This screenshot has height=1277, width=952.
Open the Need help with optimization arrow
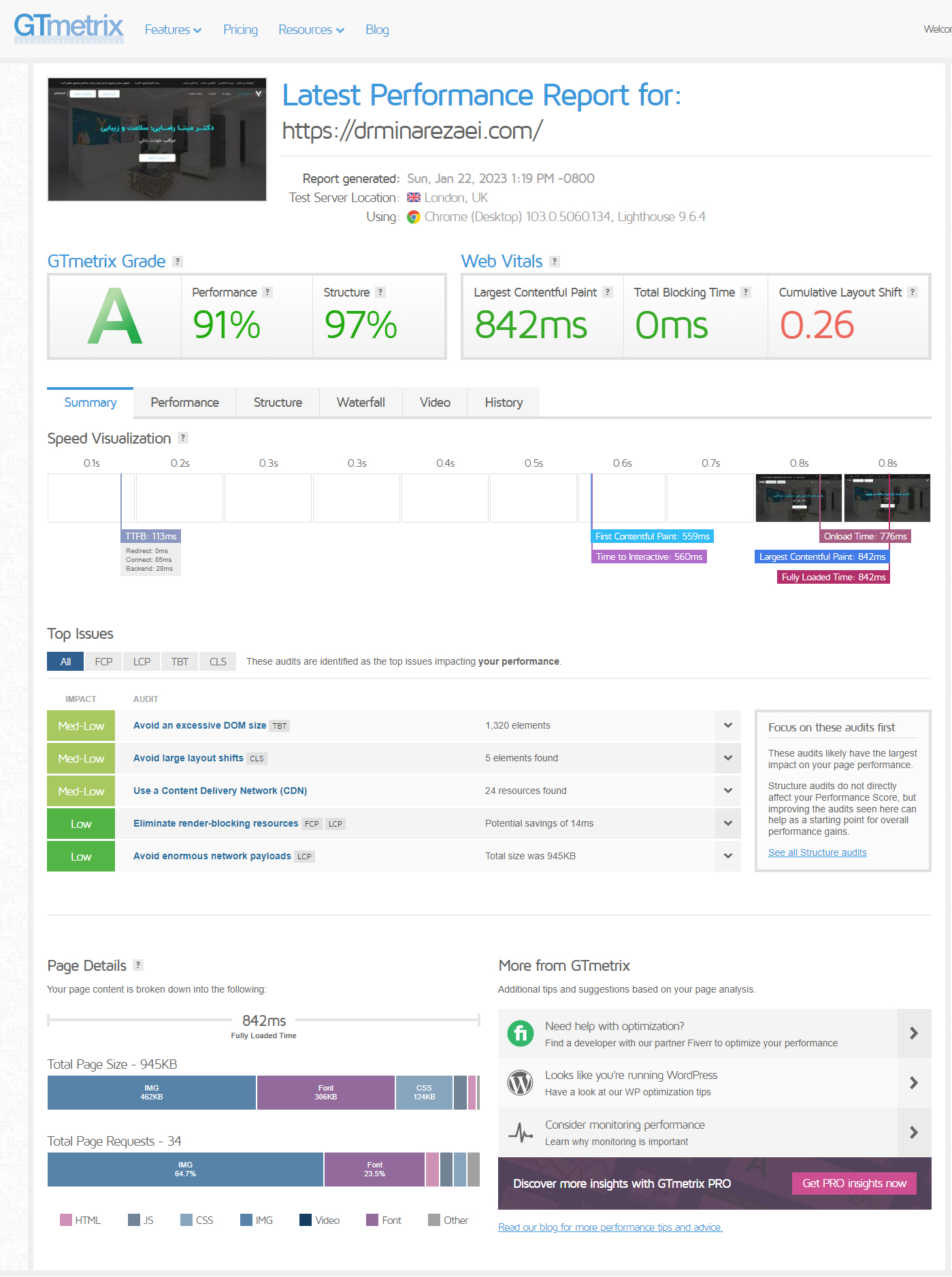coord(914,1033)
